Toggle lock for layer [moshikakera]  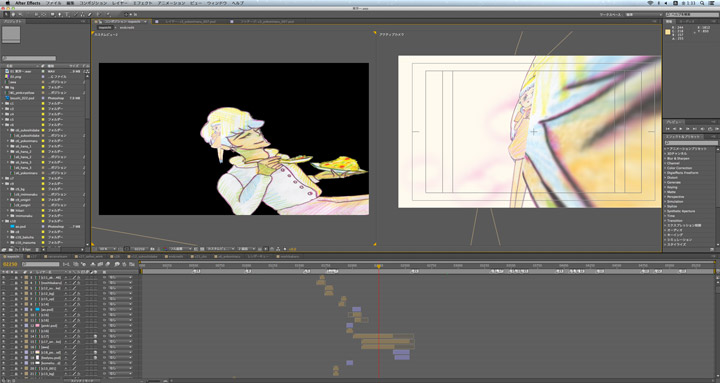point(16,283)
